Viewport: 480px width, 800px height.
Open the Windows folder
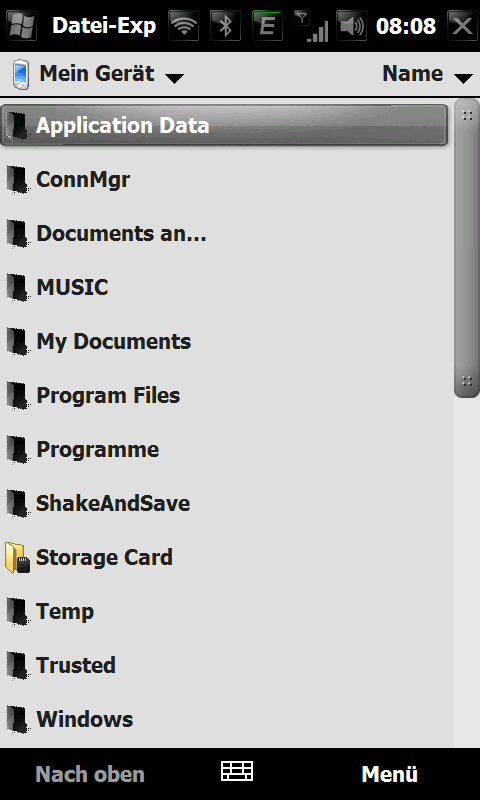(226, 719)
